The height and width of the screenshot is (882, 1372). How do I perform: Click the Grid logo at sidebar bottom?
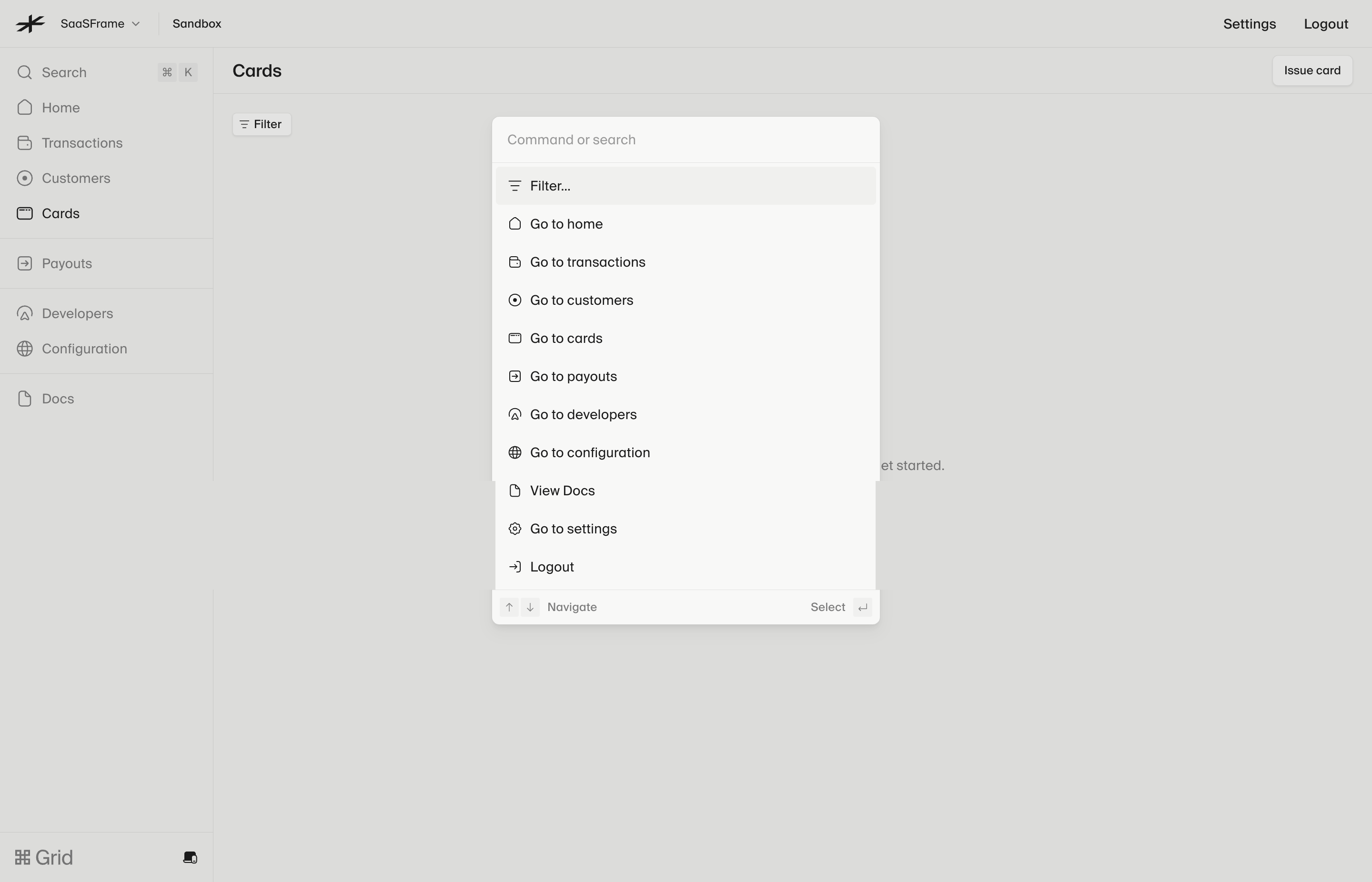tap(44, 857)
